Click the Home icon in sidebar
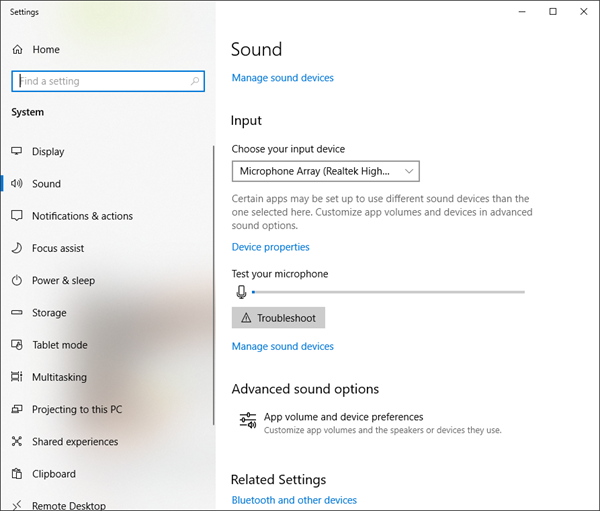600x511 pixels. coord(17,49)
